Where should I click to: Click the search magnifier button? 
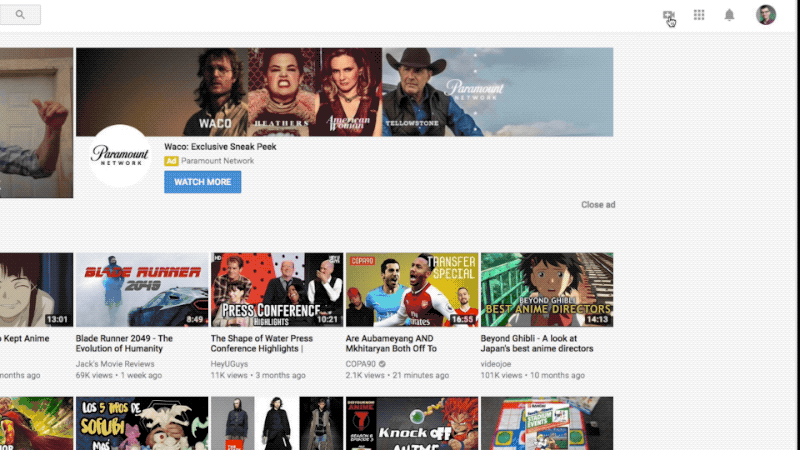[x=20, y=15]
